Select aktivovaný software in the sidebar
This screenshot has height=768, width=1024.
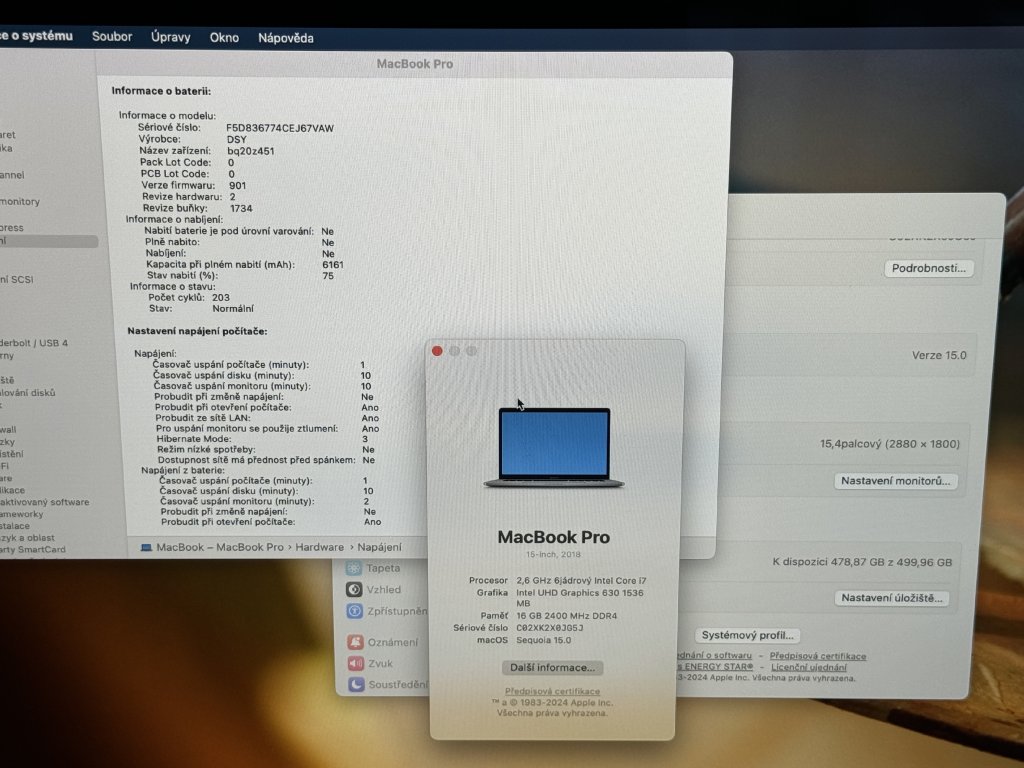pos(44,502)
